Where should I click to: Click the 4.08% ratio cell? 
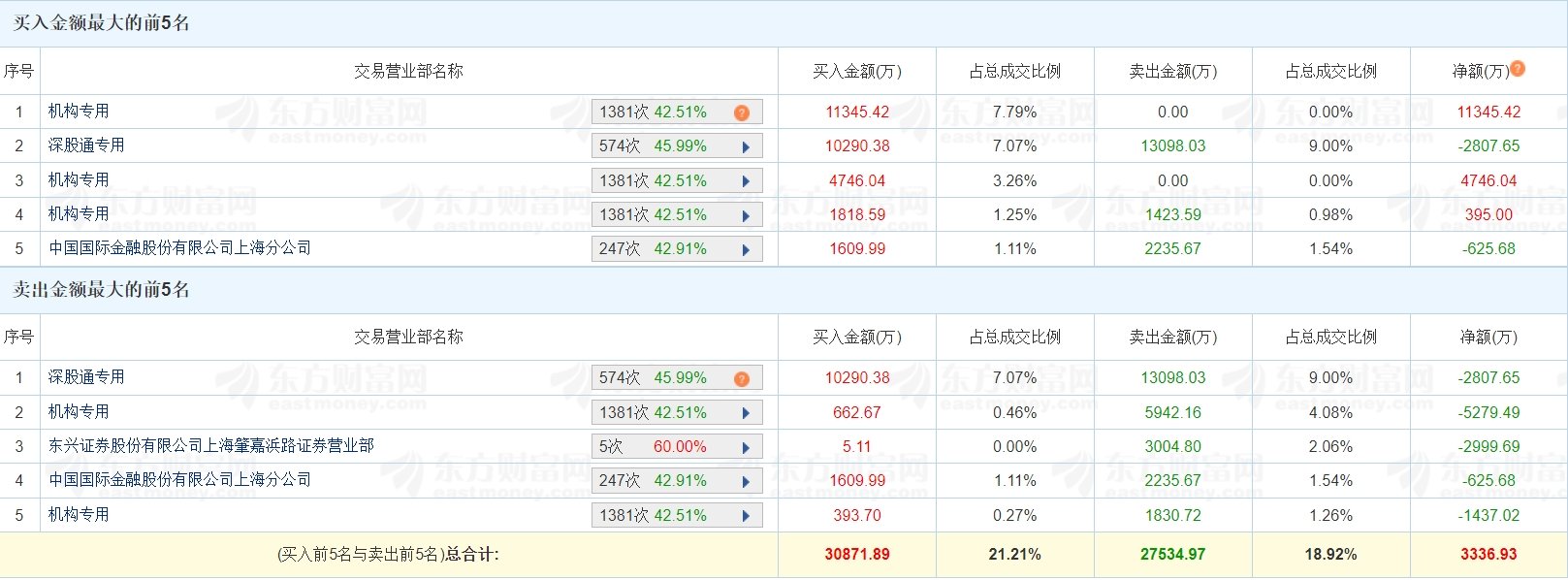1331,412
